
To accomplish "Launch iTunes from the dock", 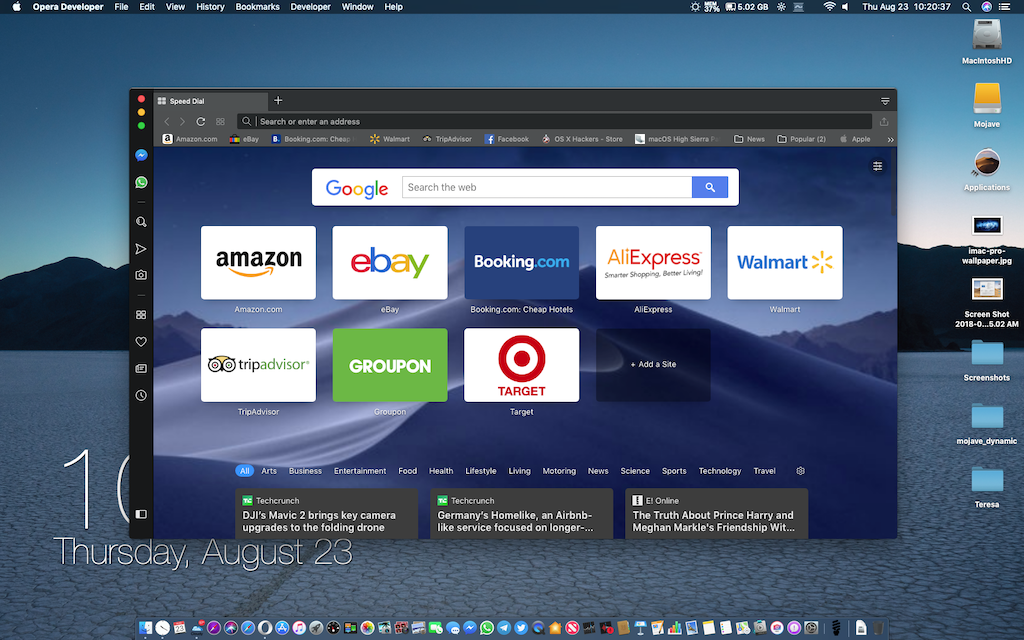I will [x=298, y=628].
